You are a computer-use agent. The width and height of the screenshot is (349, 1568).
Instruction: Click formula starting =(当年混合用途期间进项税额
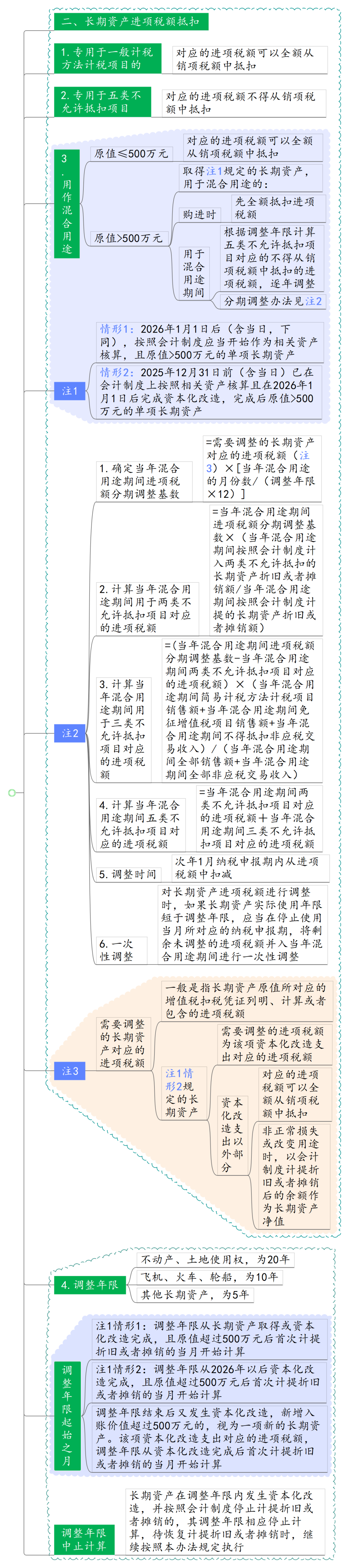point(242,710)
